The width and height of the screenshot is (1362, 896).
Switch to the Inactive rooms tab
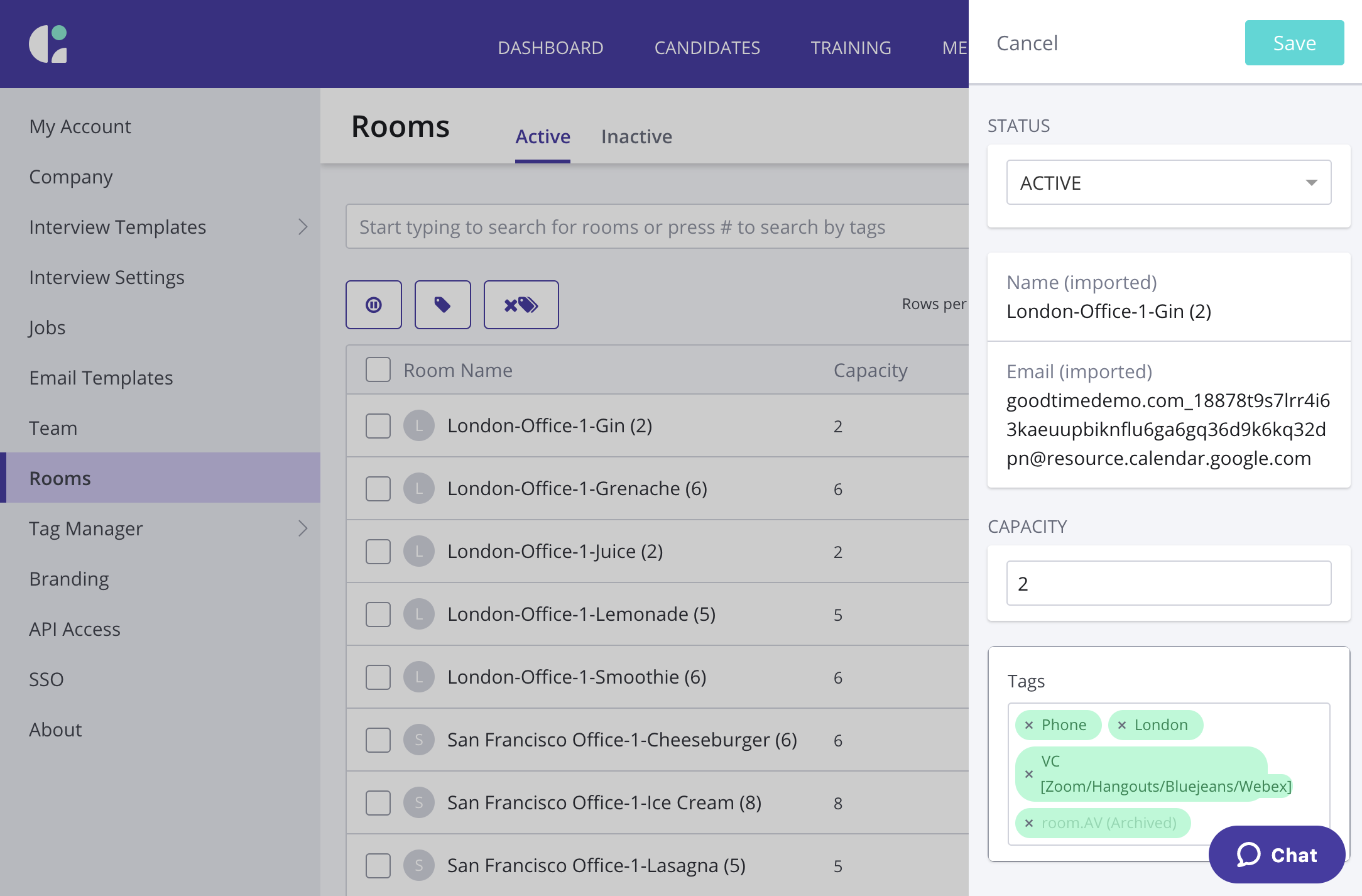[636, 136]
